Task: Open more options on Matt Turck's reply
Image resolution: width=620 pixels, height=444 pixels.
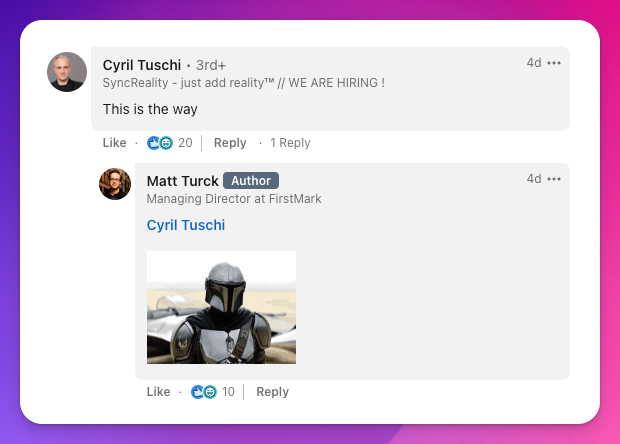Action: 554,179
